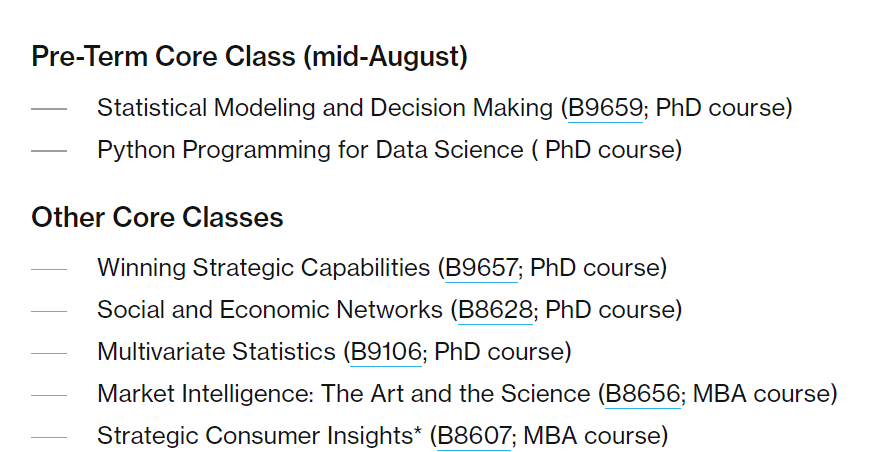The image size is (887, 452).
Task: Click the Market Intelligence: The Art and the Science text
Action: [x=344, y=394]
